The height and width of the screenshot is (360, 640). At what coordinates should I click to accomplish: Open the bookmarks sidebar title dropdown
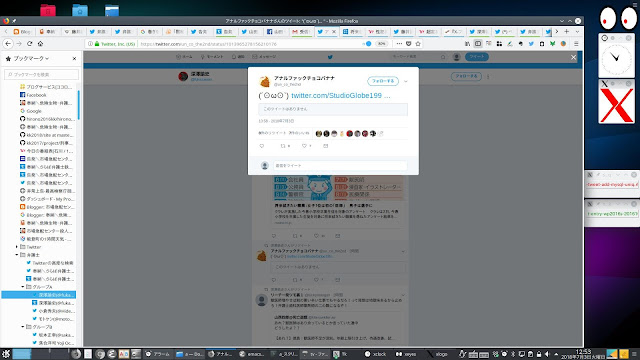pos(31,59)
